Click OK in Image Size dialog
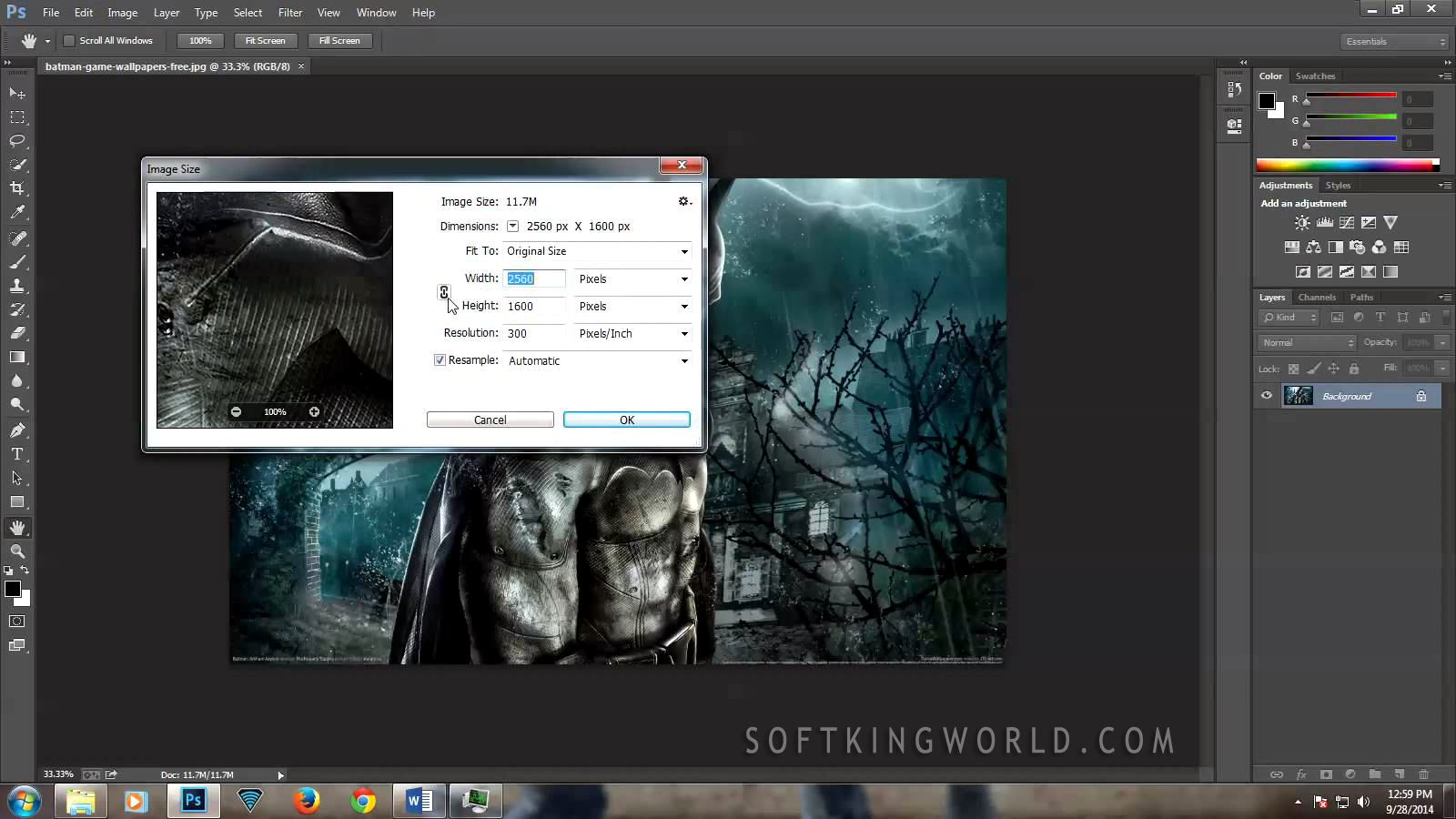This screenshot has width=1456, height=819. 626,420
